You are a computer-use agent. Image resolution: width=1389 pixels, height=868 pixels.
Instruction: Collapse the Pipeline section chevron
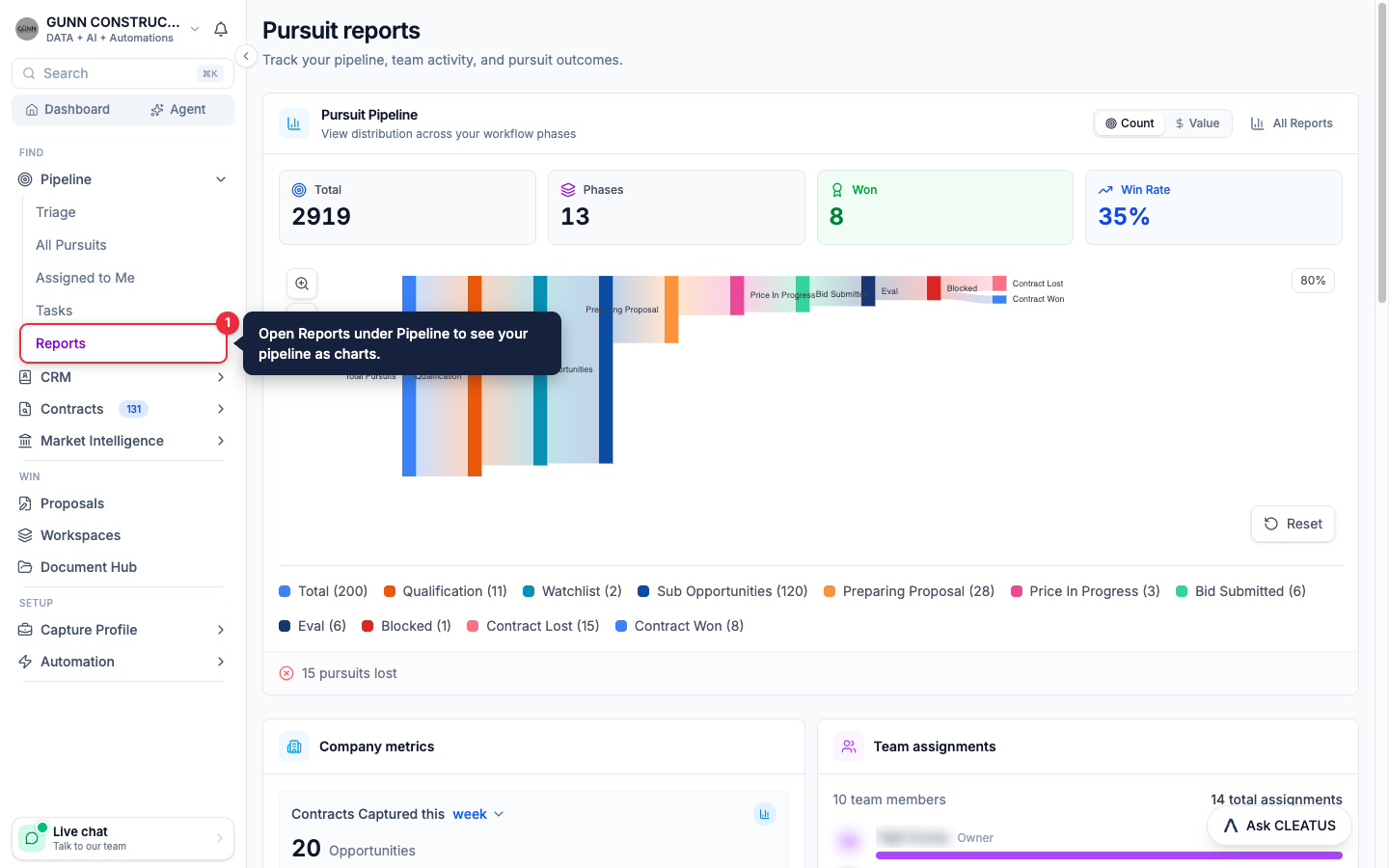tap(221, 179)
